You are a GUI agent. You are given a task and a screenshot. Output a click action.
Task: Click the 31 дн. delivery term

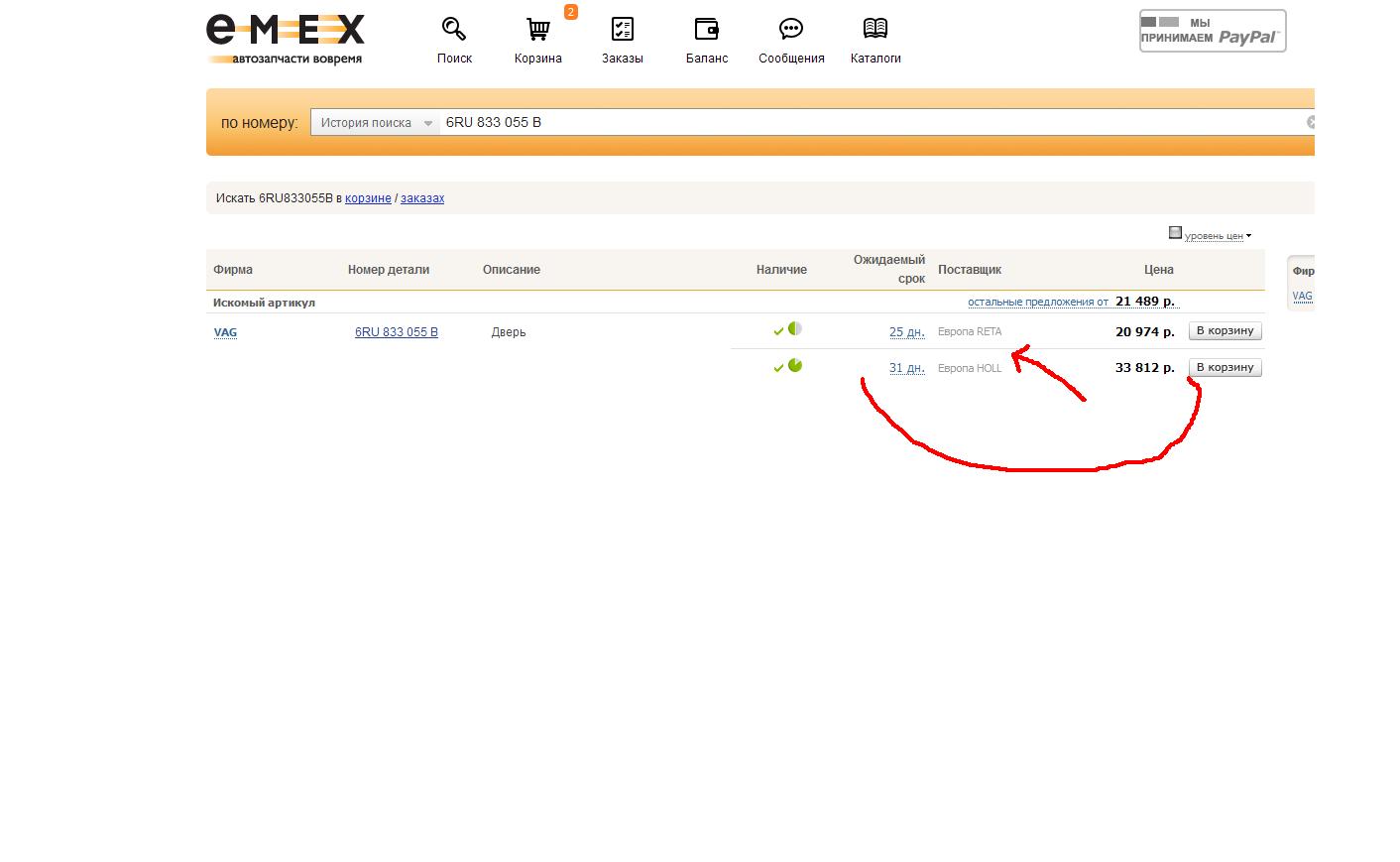pos(906,368)
